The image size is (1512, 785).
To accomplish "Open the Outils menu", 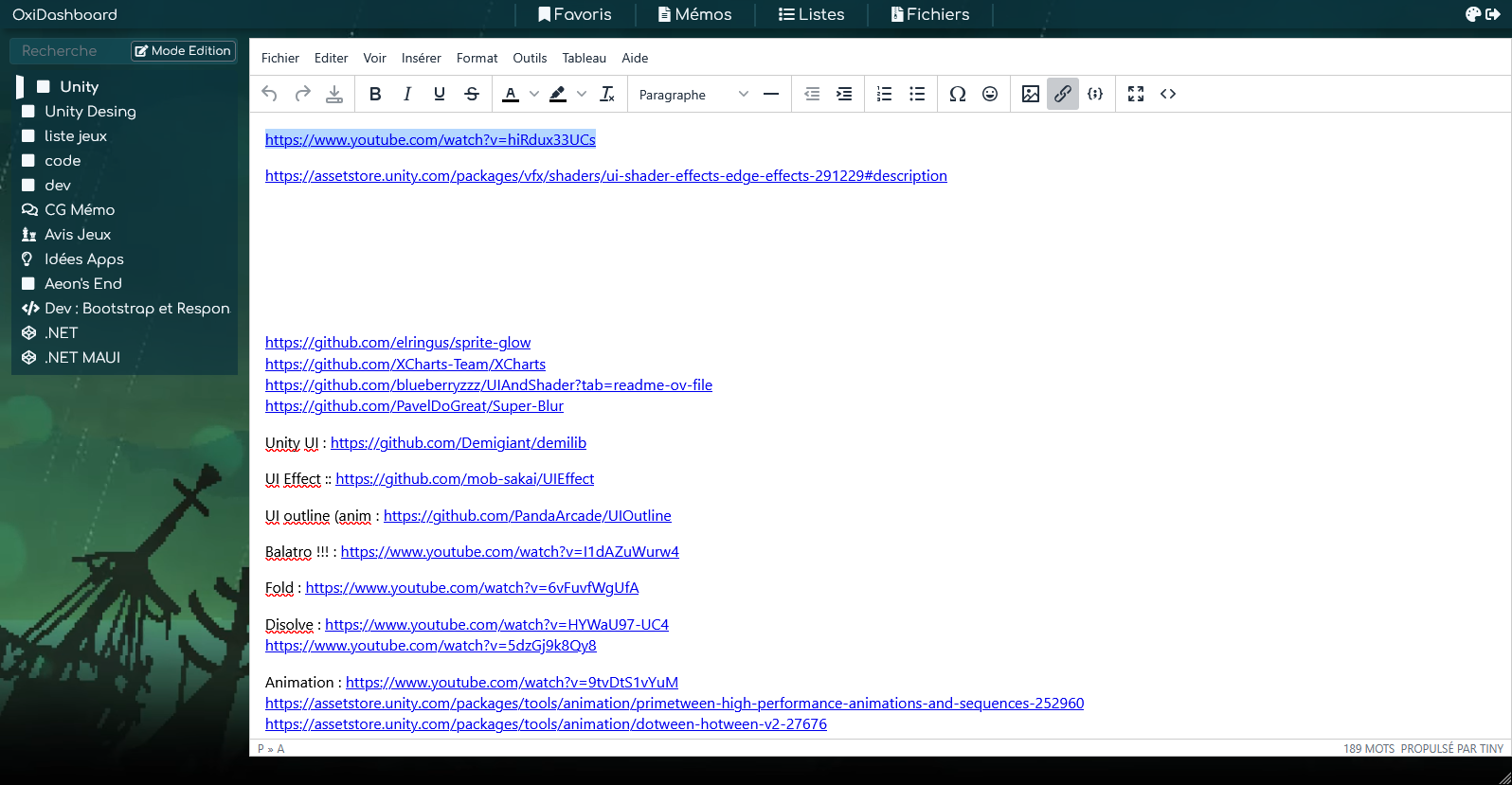I will 531,58.
